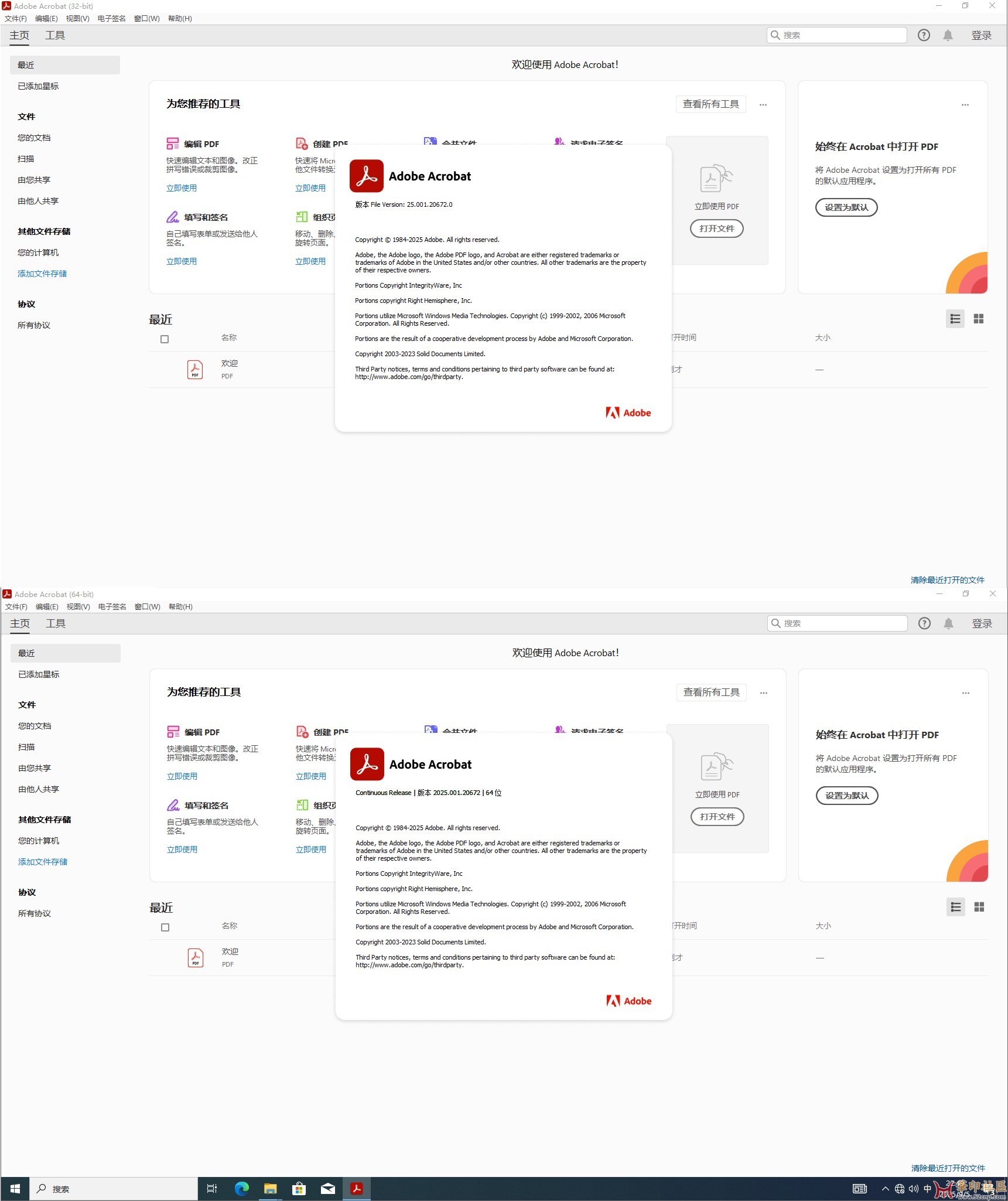Open default-PDF card options (…) in 32-bit window
Viewport: 1008px width, 1201px height.
(x=965, y=105)
